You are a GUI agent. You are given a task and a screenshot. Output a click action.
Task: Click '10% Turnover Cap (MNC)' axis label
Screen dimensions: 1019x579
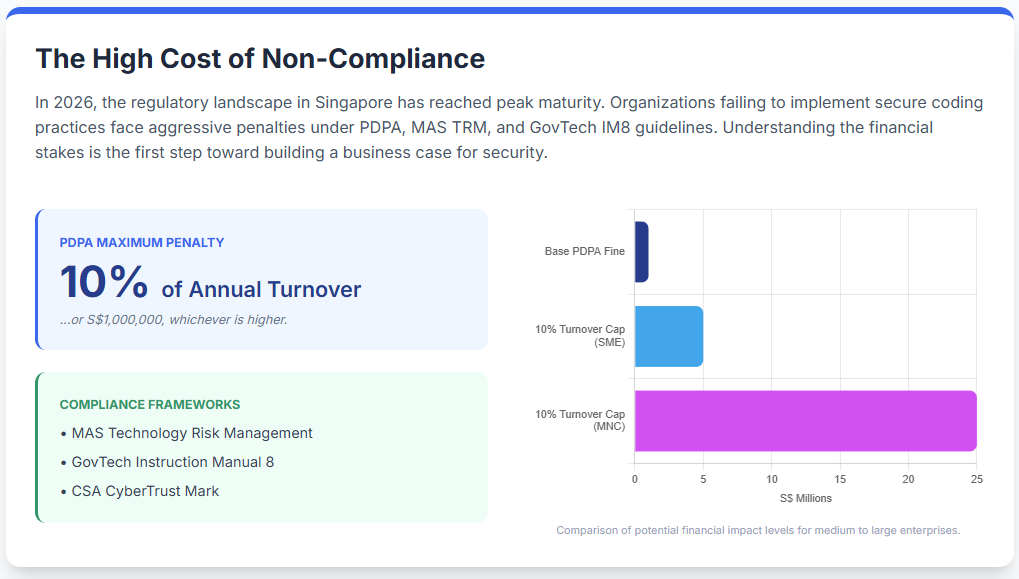580,420
